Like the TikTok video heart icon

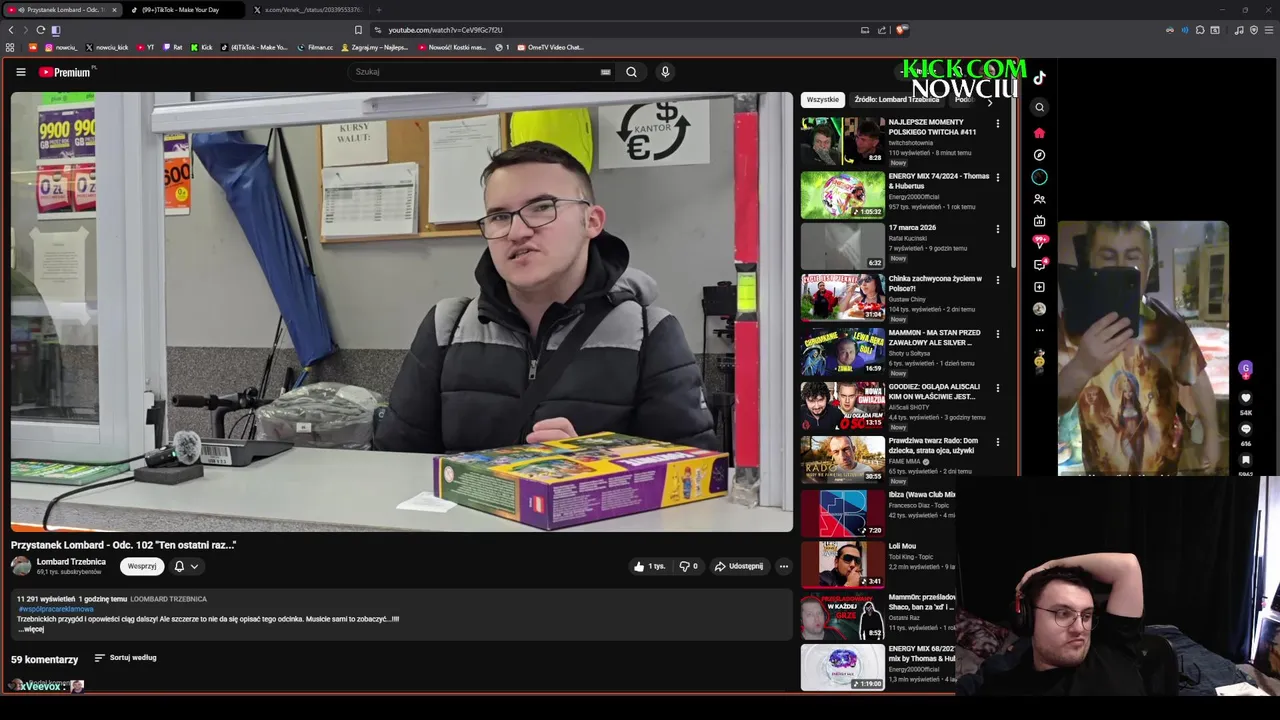[x=1246, y=398]
